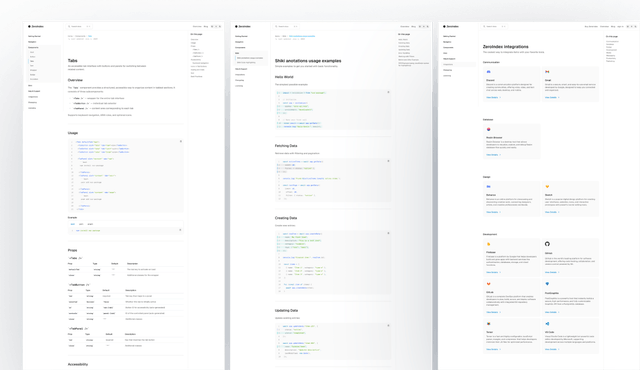Viewport: 640px width, 370px height.
Task: Click the GitLab fox logo icon
Action: click(x=489, y=284)
